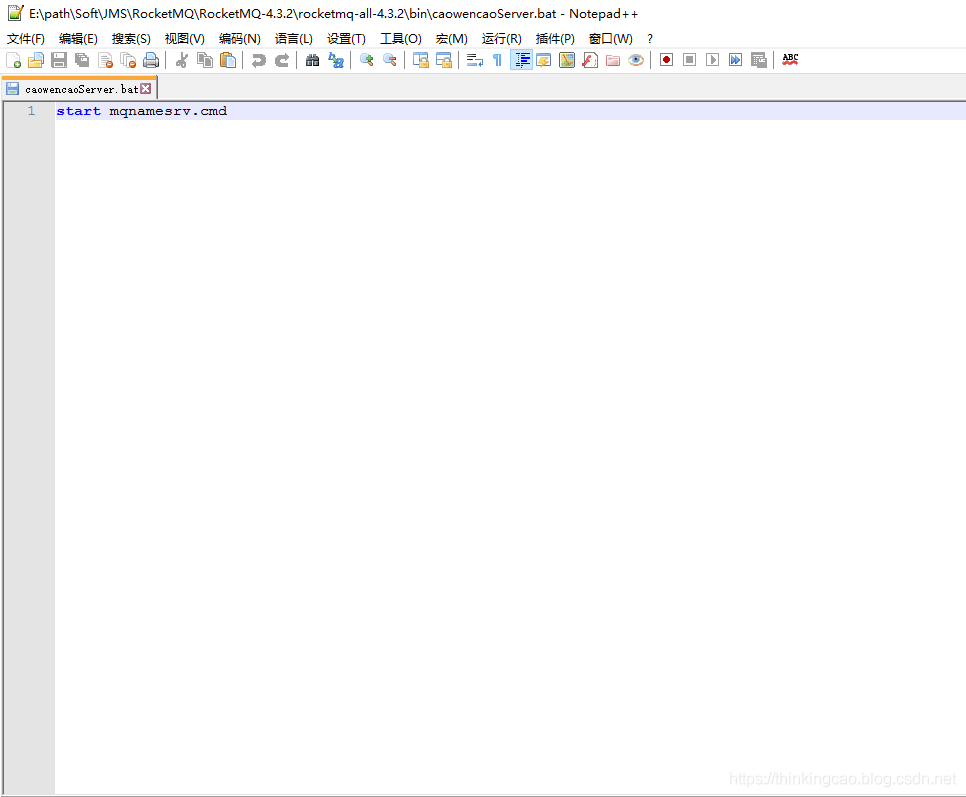Click the Play macro icon
The height and width of the screenshot is (797, 966).
[x=711, y=60]
